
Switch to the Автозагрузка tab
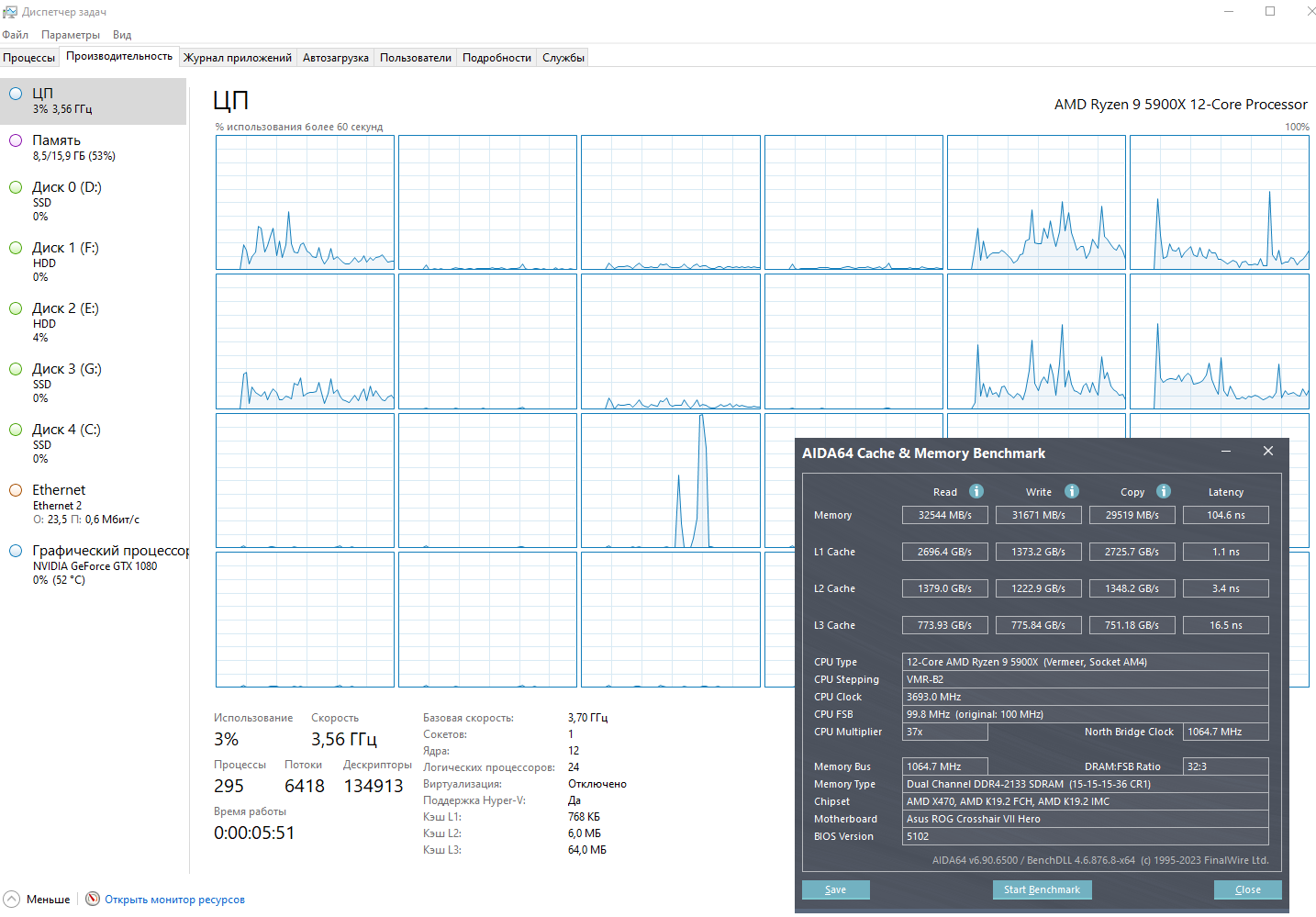tap(336, 58)
